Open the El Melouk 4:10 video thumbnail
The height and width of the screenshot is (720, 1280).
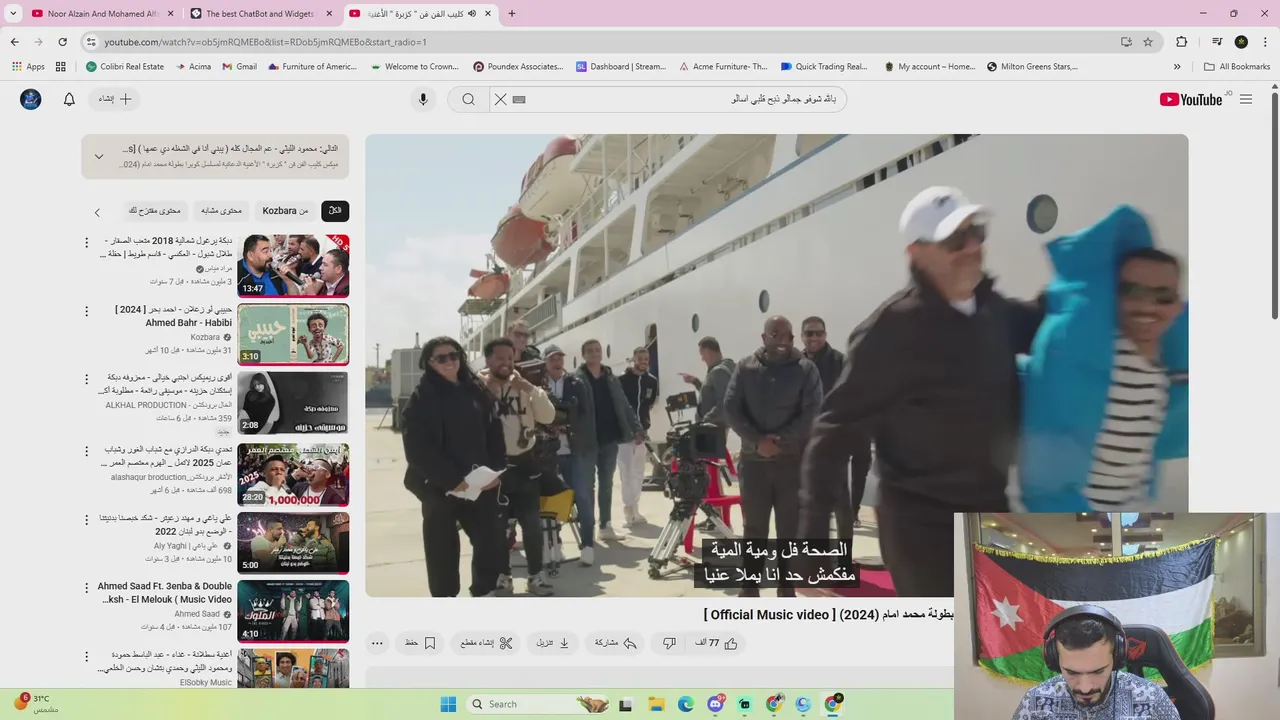click(293, 611)
